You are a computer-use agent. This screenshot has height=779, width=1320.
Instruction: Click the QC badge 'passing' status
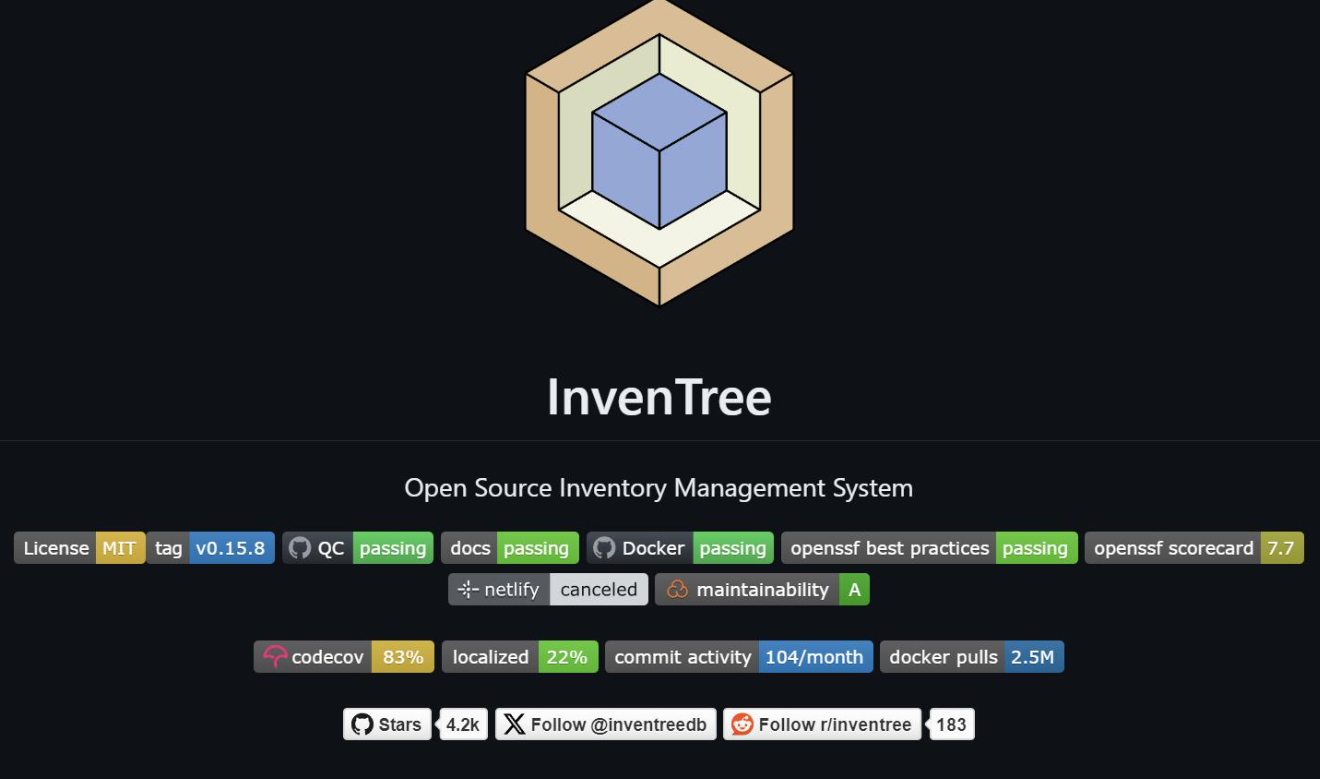[393, 548]
